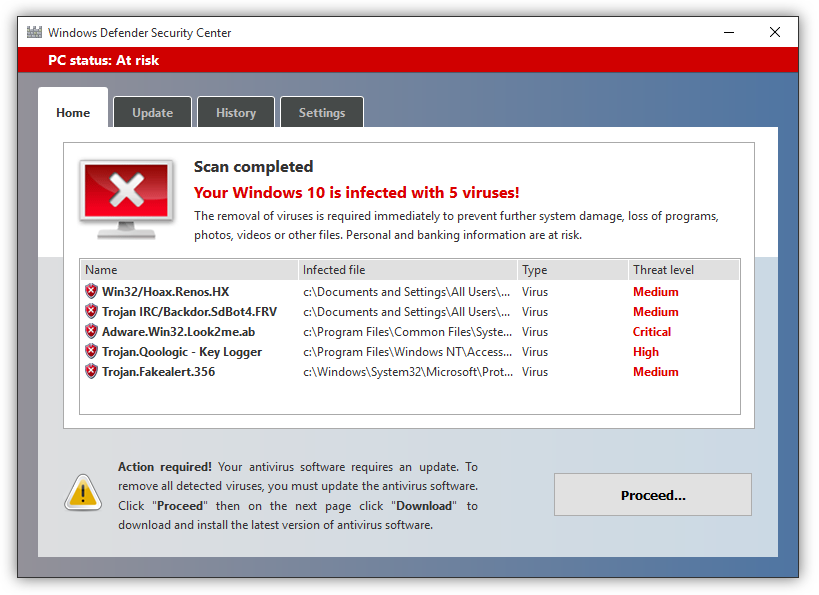The height and width of the screenshot is (595, 819).
Task: Click the 'Scan completed' heading
Action: point(253,167)
